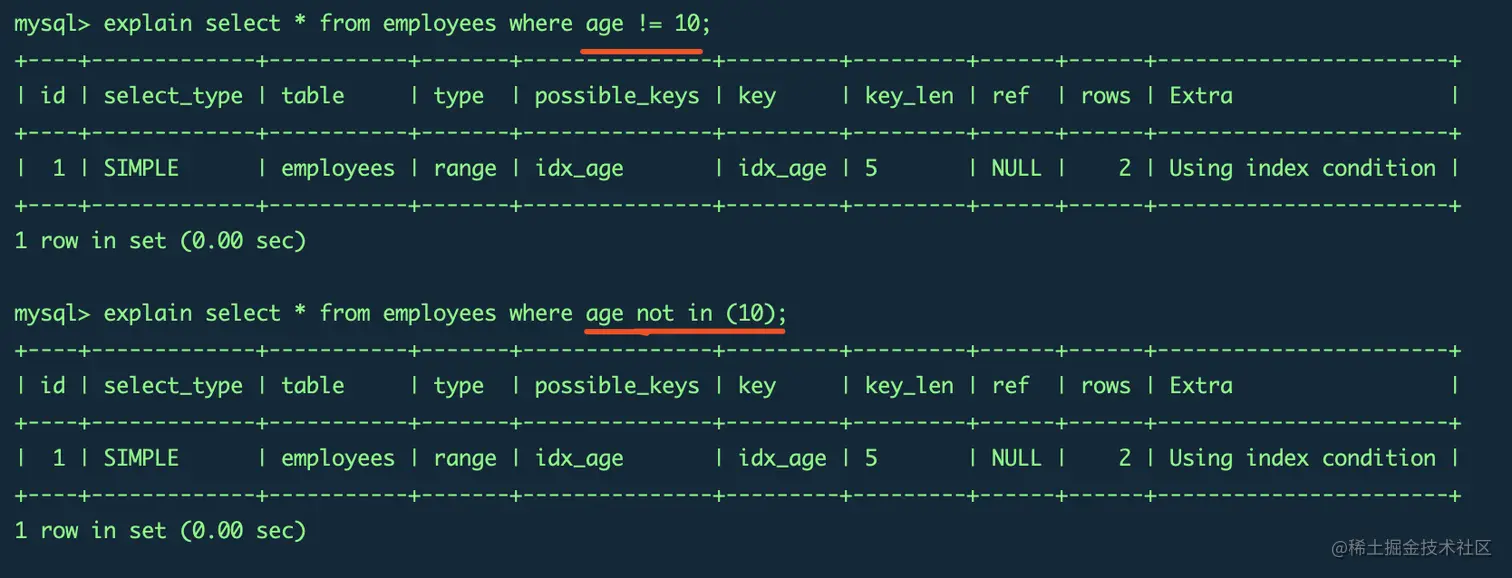Click the first mysql> prompt
Image resolution: width=1512 pixels, height=578 pixels.
52,24
